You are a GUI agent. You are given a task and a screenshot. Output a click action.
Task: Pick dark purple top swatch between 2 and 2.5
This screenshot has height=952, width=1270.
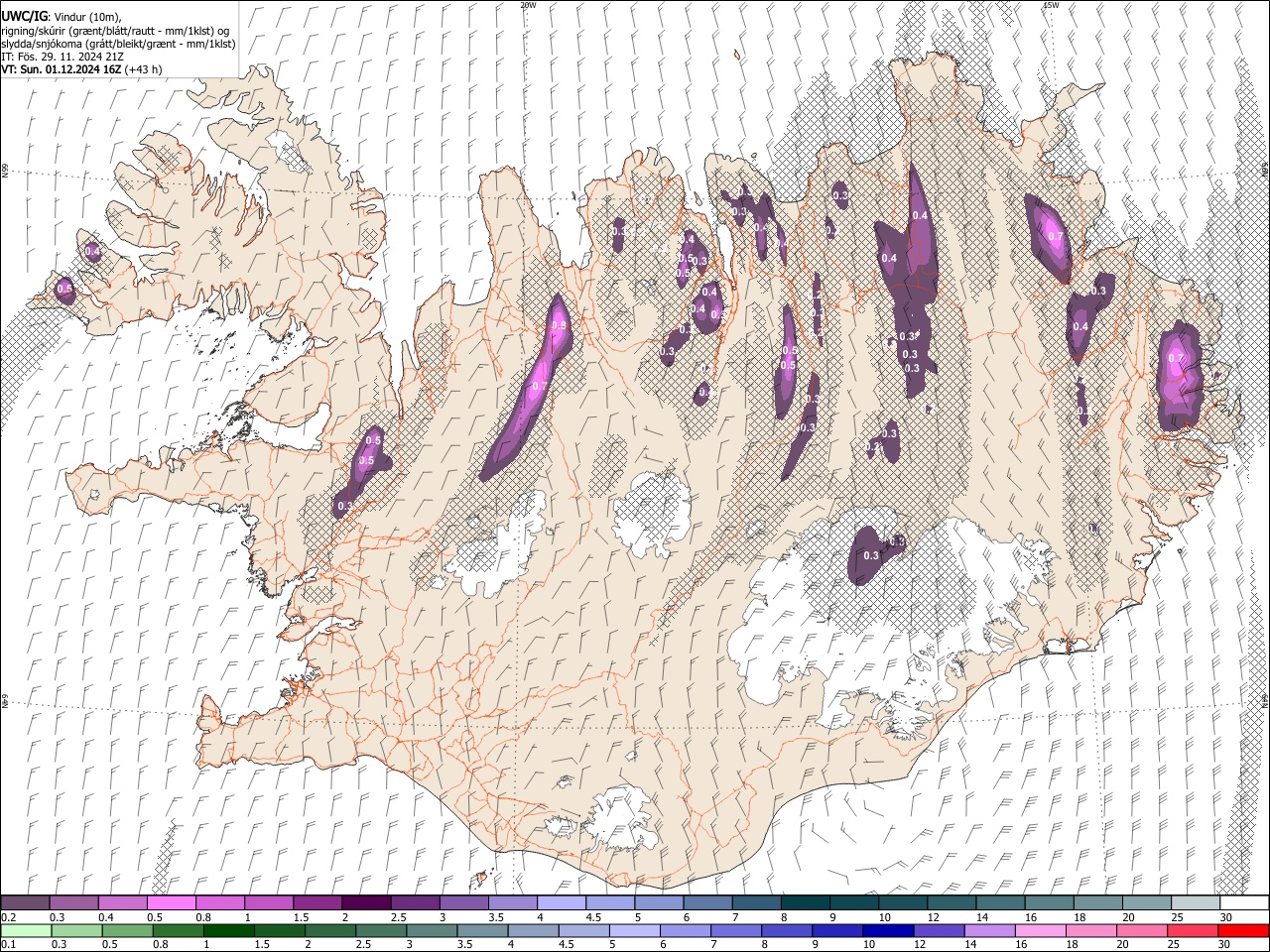click(x=366, y=903)
